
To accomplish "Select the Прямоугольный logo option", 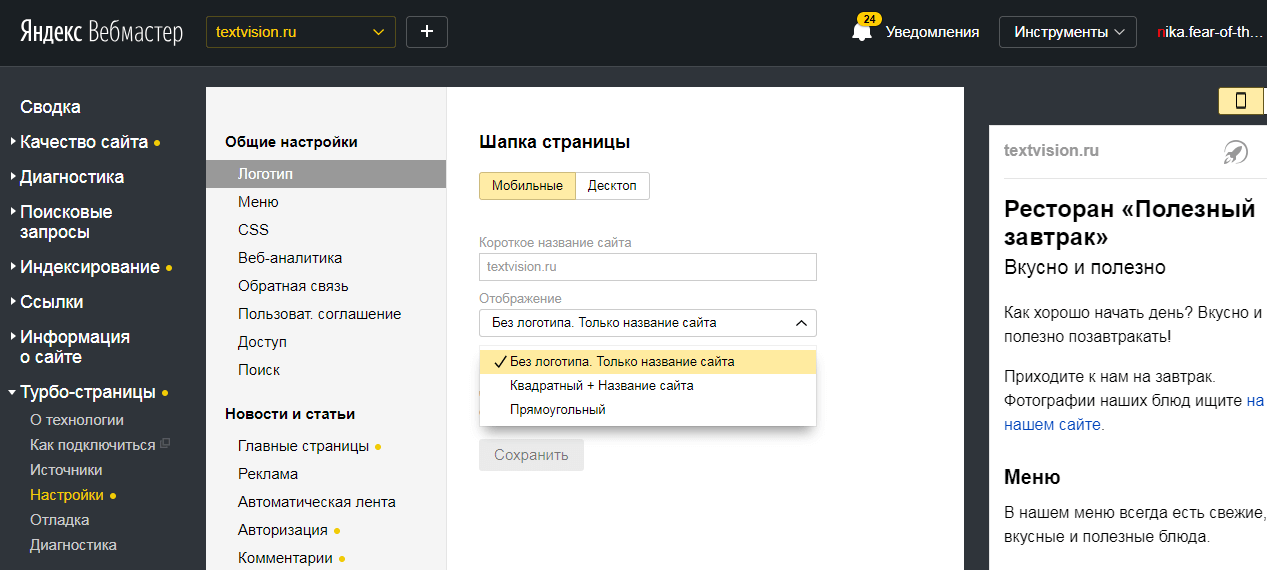I will pyautogui.click(x=557, y=410).
